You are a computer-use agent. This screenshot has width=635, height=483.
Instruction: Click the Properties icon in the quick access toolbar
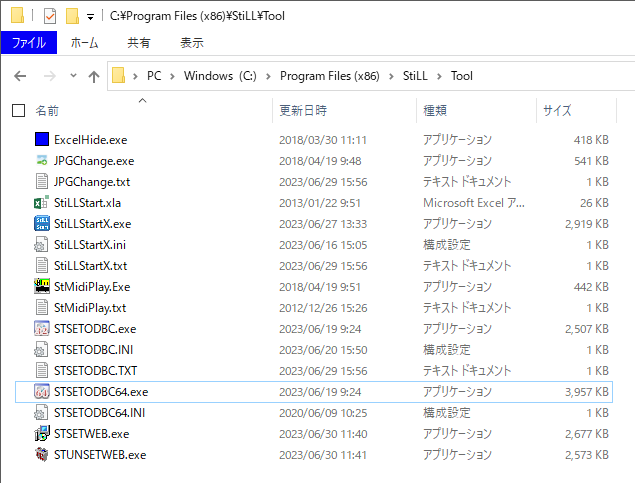click(x=50, y=16)
